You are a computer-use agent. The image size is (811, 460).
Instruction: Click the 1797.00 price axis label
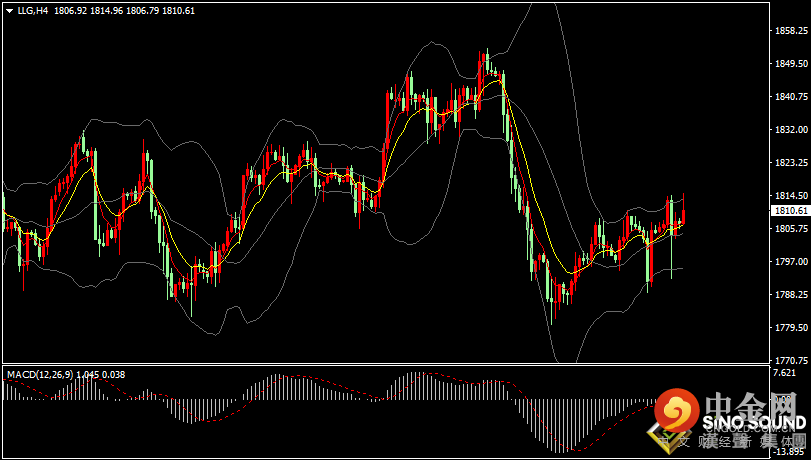pyautogui.click(x=790, y=261)
